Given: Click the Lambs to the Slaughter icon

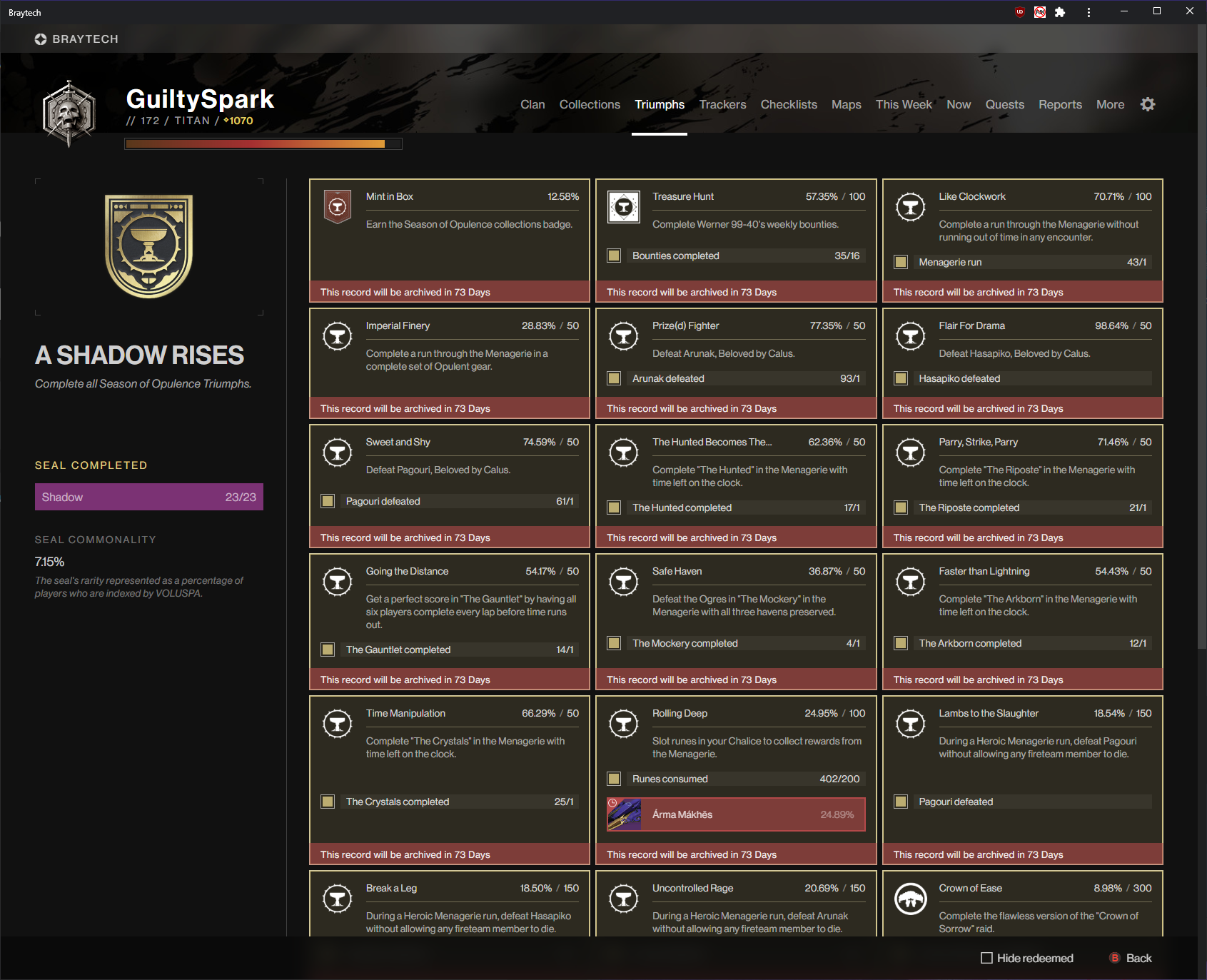Looking at the screenshot, I should point(911,724).
